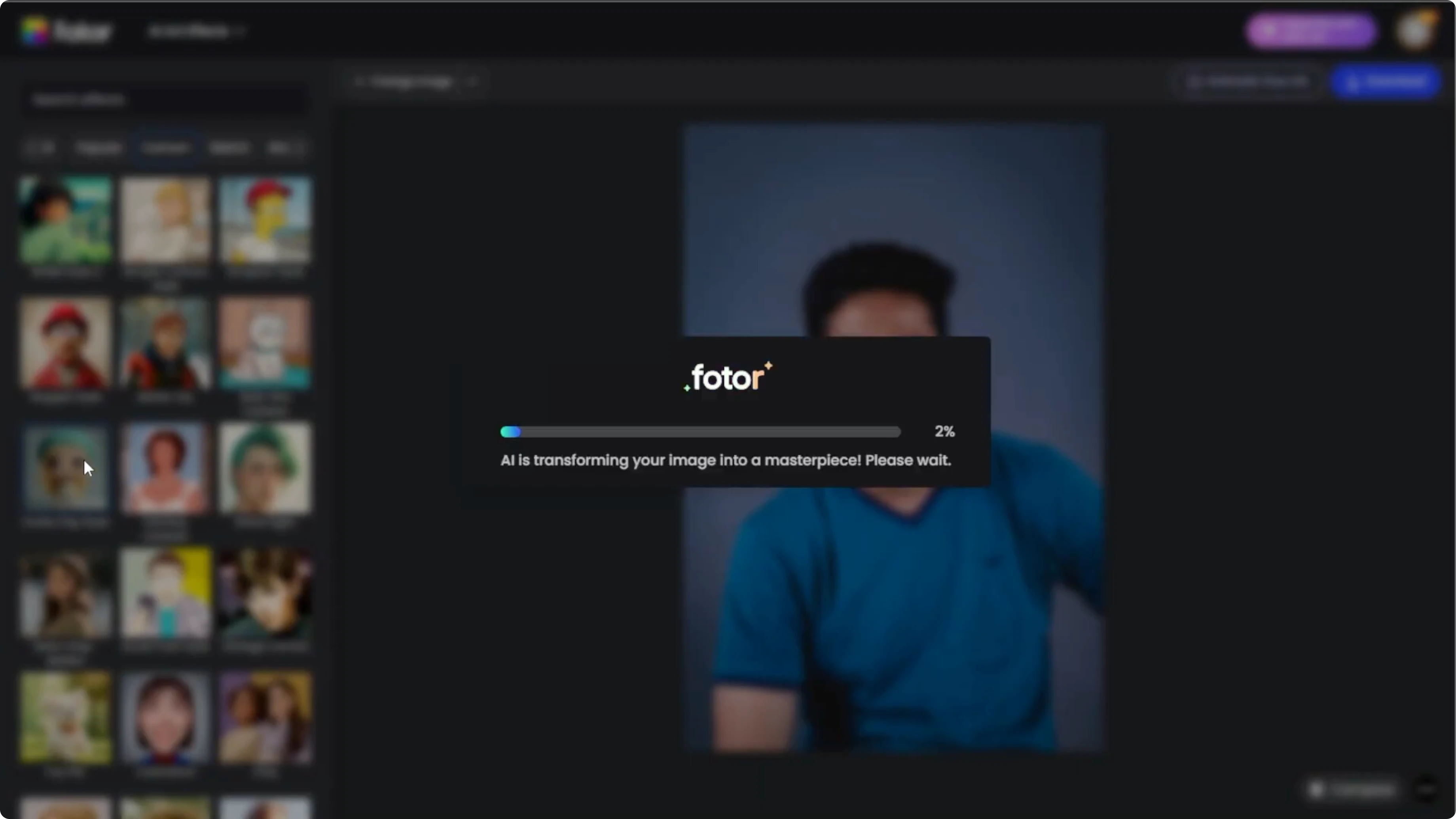Screen dimensions: 1456x819
Task: Click the purple upgrade button in header
Action: click(1311, 31)
